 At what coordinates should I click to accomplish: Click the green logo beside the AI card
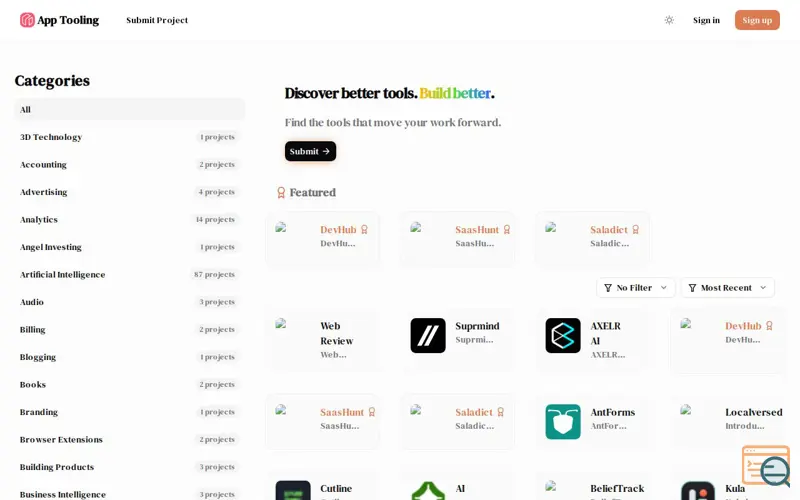(428, 491)
